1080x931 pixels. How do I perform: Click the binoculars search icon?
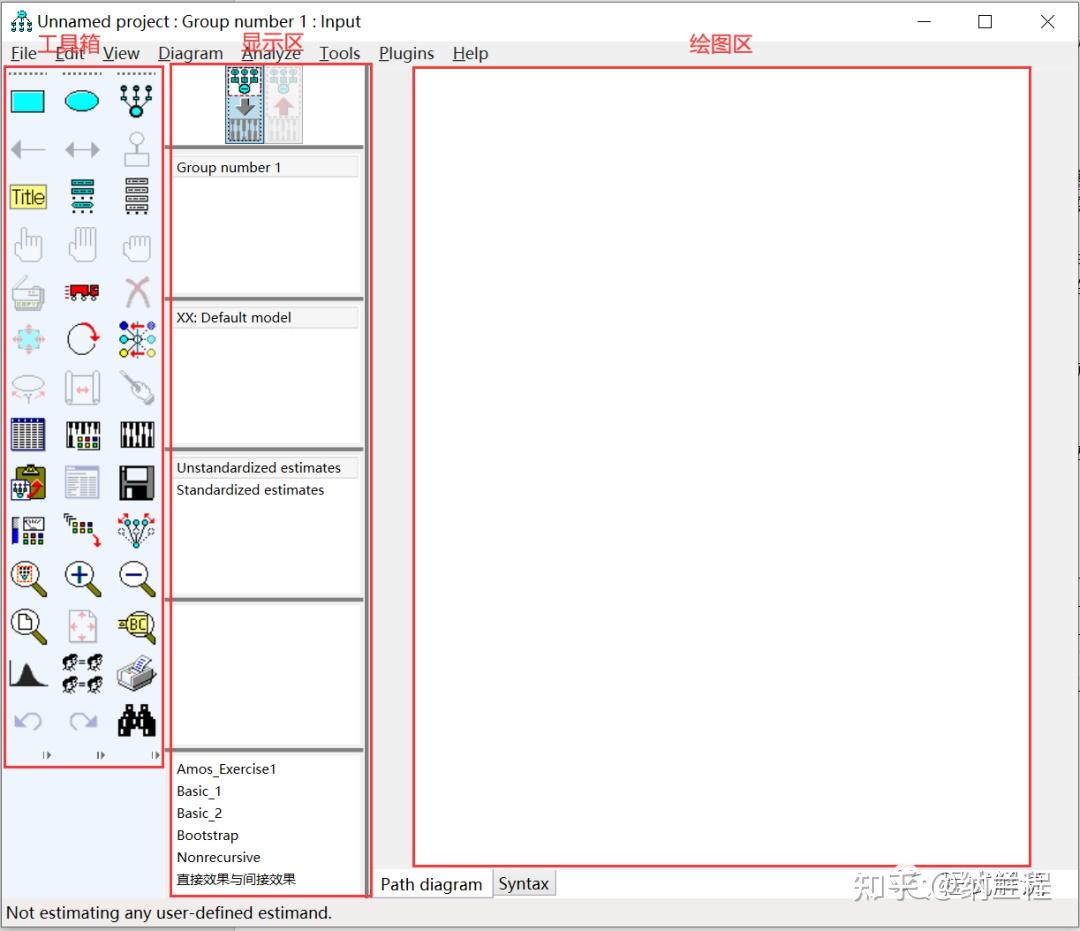(x=136, y=720)
